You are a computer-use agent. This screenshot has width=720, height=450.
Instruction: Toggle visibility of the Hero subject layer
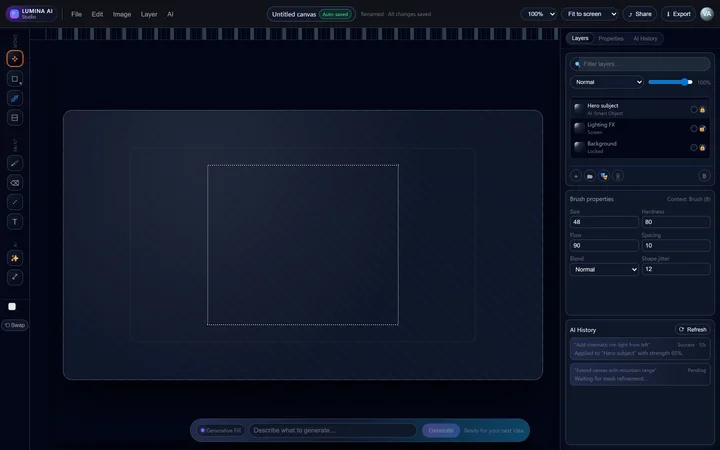pos(694,109)
